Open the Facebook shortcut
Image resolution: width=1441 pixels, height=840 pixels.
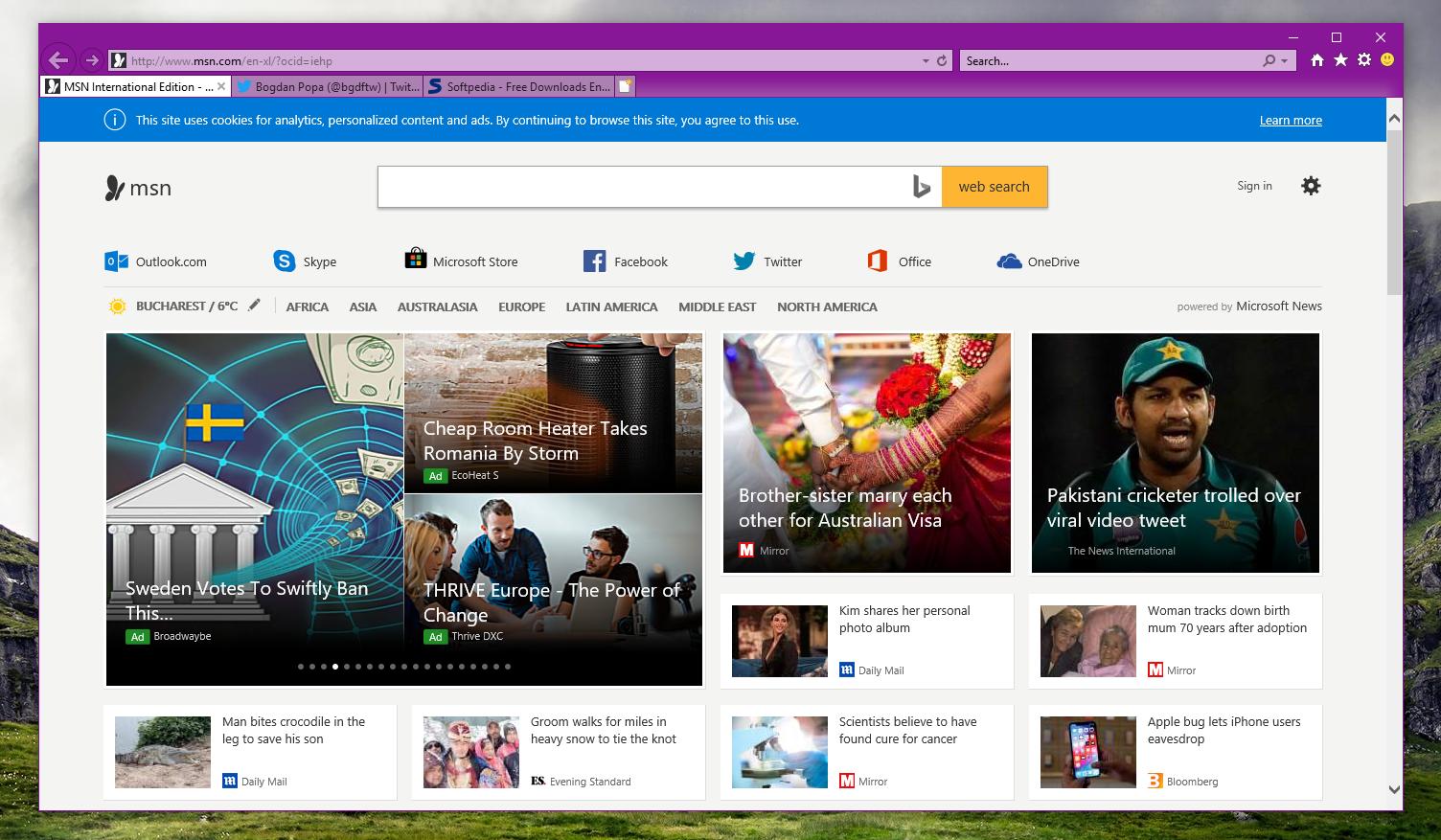coord(625,261)
